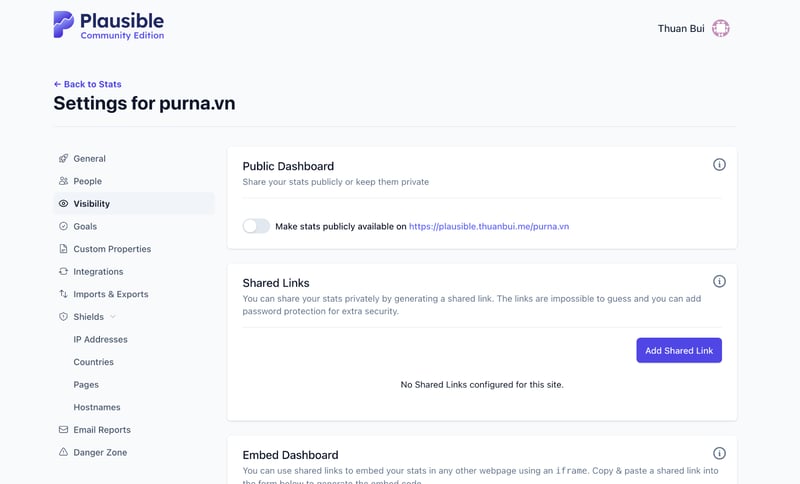
Task: Collapse the Shields section chevron
Action: 112,317
